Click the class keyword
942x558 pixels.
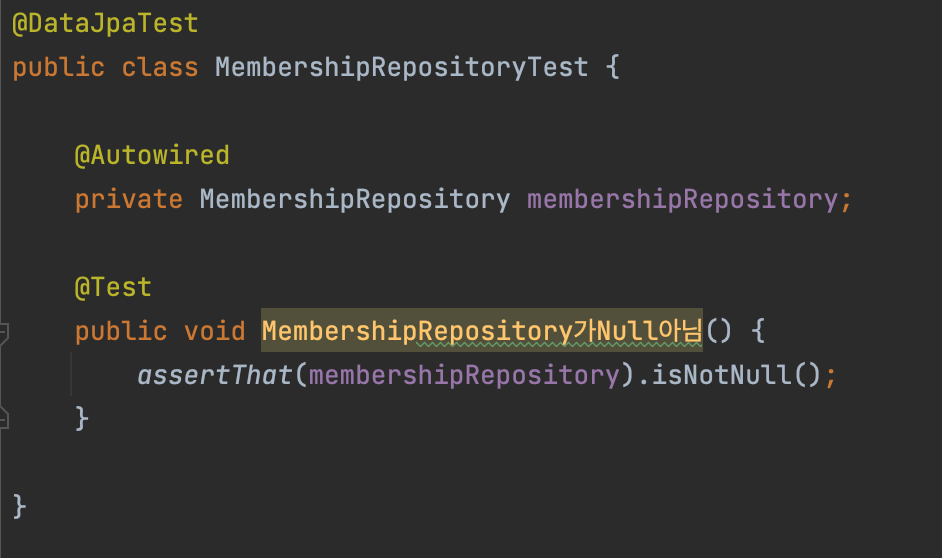(160, 67)
